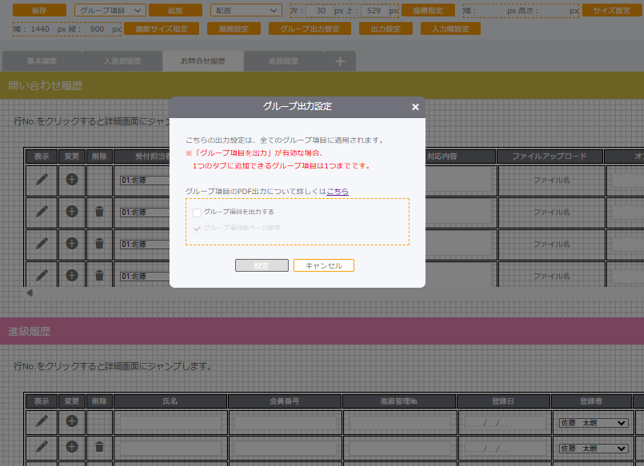Viewport: 644px width, 466px height.
Task: Click the 保存 save button
Action: 39,10
